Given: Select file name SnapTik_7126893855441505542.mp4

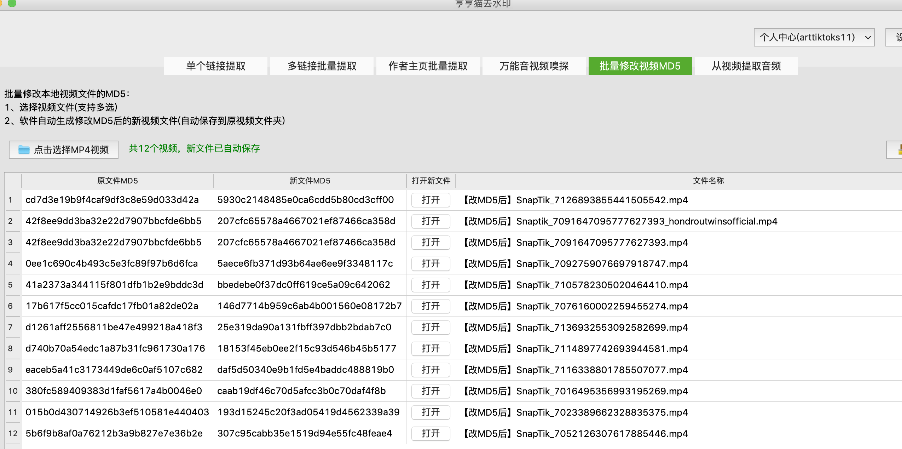Looking at the screenshot, I should pyautogui.click(x=602, y=200).
